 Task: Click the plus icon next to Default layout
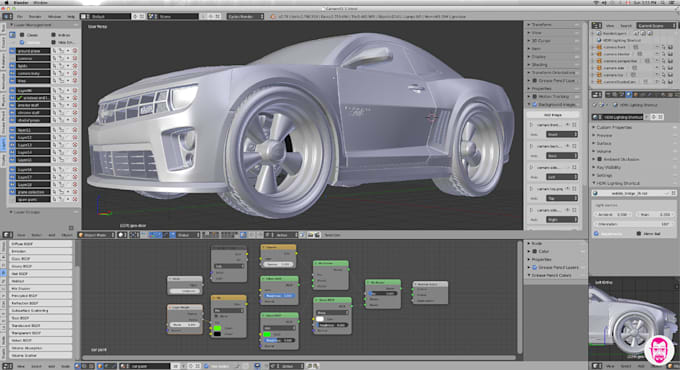tap(135, 16)
